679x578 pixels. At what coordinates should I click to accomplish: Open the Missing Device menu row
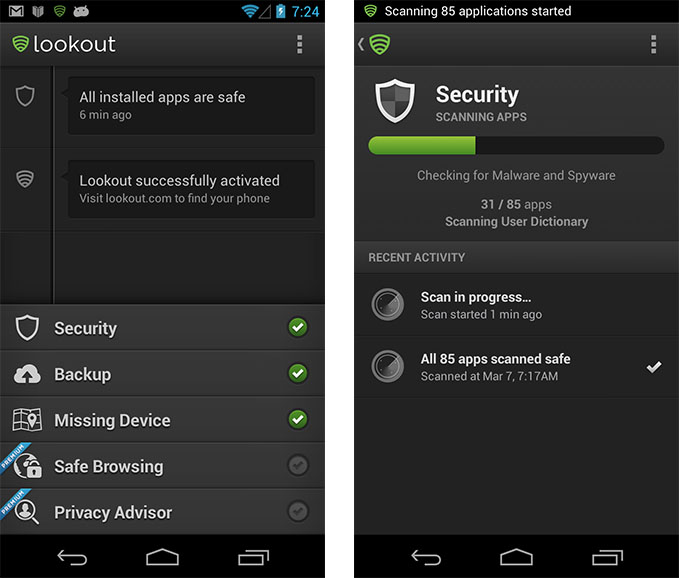[x=162, y=420]
